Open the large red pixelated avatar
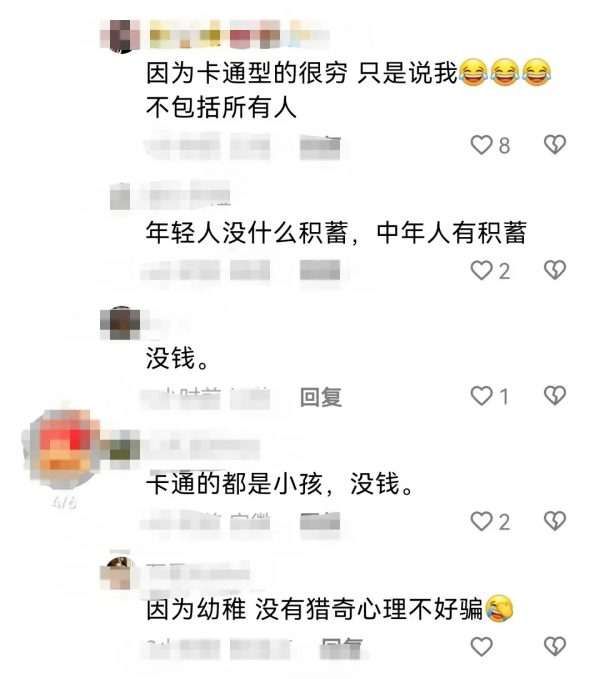This screenshot has width=600, height=679. [x=65, y=450]
